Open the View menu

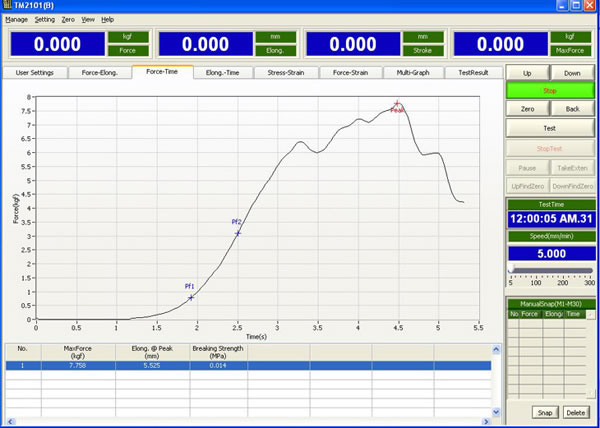[88, 19]
